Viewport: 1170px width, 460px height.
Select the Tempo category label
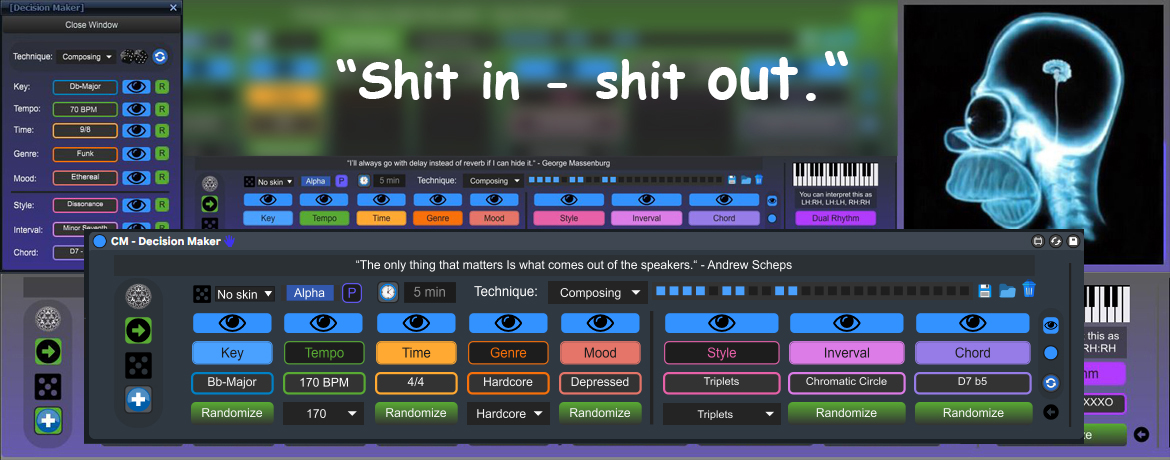pyautogui.click(x=324, y=353)
